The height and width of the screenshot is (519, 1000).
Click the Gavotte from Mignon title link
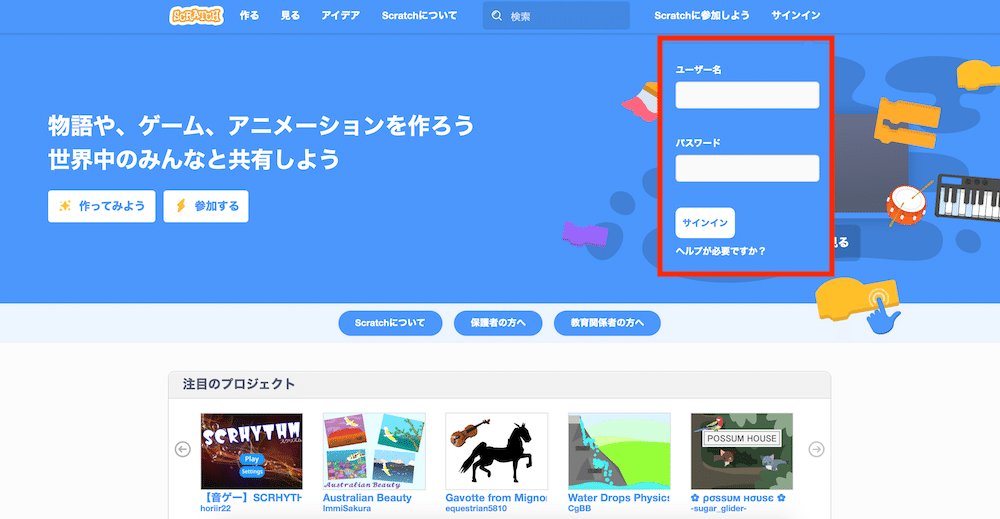[x=496, y=498]
